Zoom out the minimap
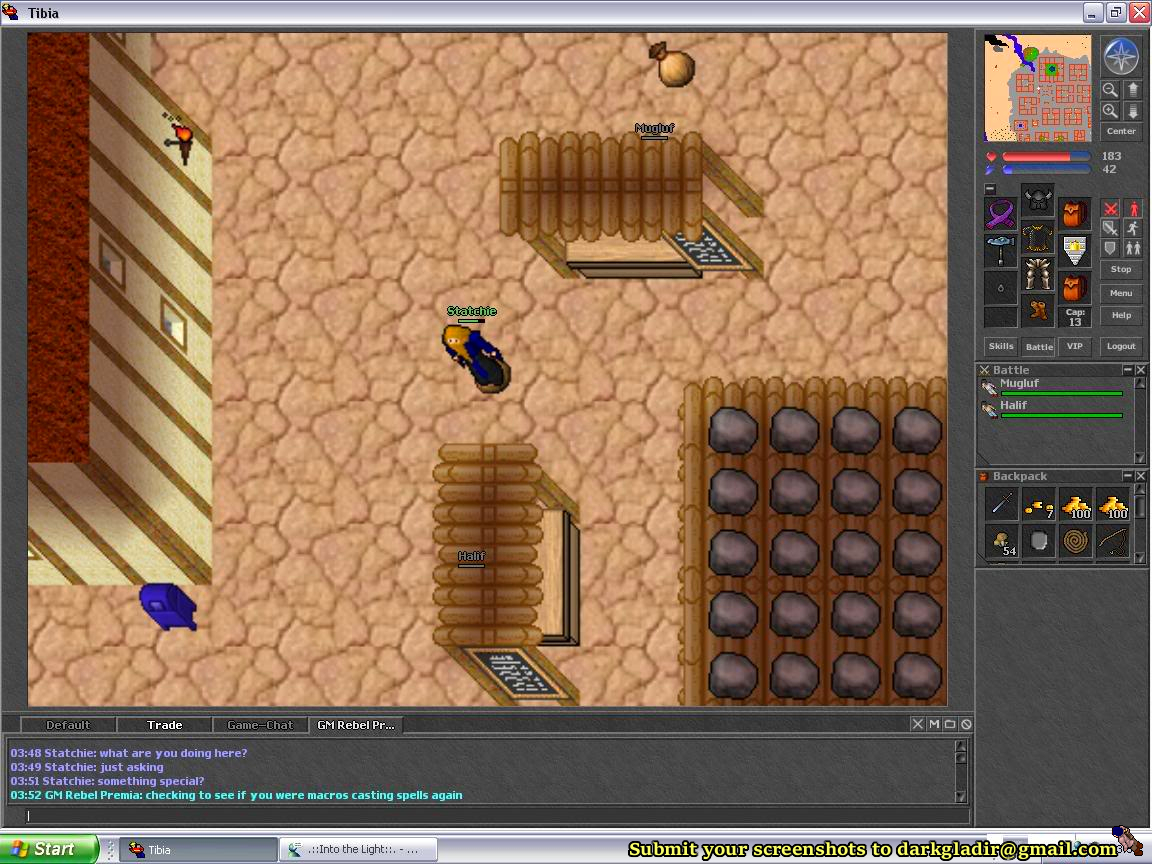Screen dimensions: 1152x864 click(x=1110, y=90)
